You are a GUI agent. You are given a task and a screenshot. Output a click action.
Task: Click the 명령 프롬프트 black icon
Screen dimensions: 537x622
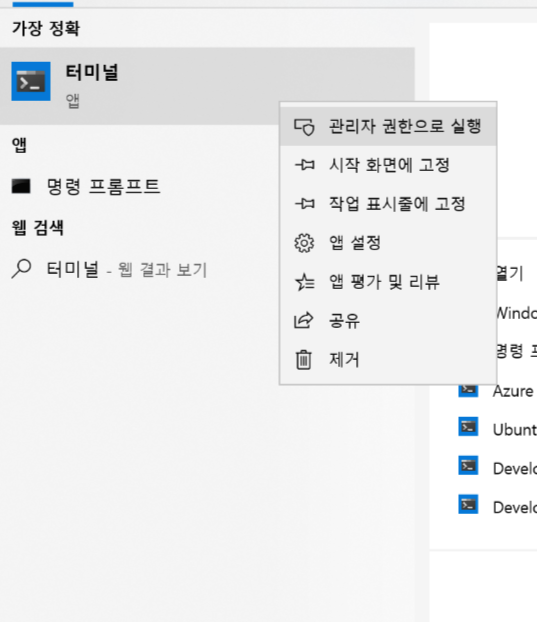21,186
